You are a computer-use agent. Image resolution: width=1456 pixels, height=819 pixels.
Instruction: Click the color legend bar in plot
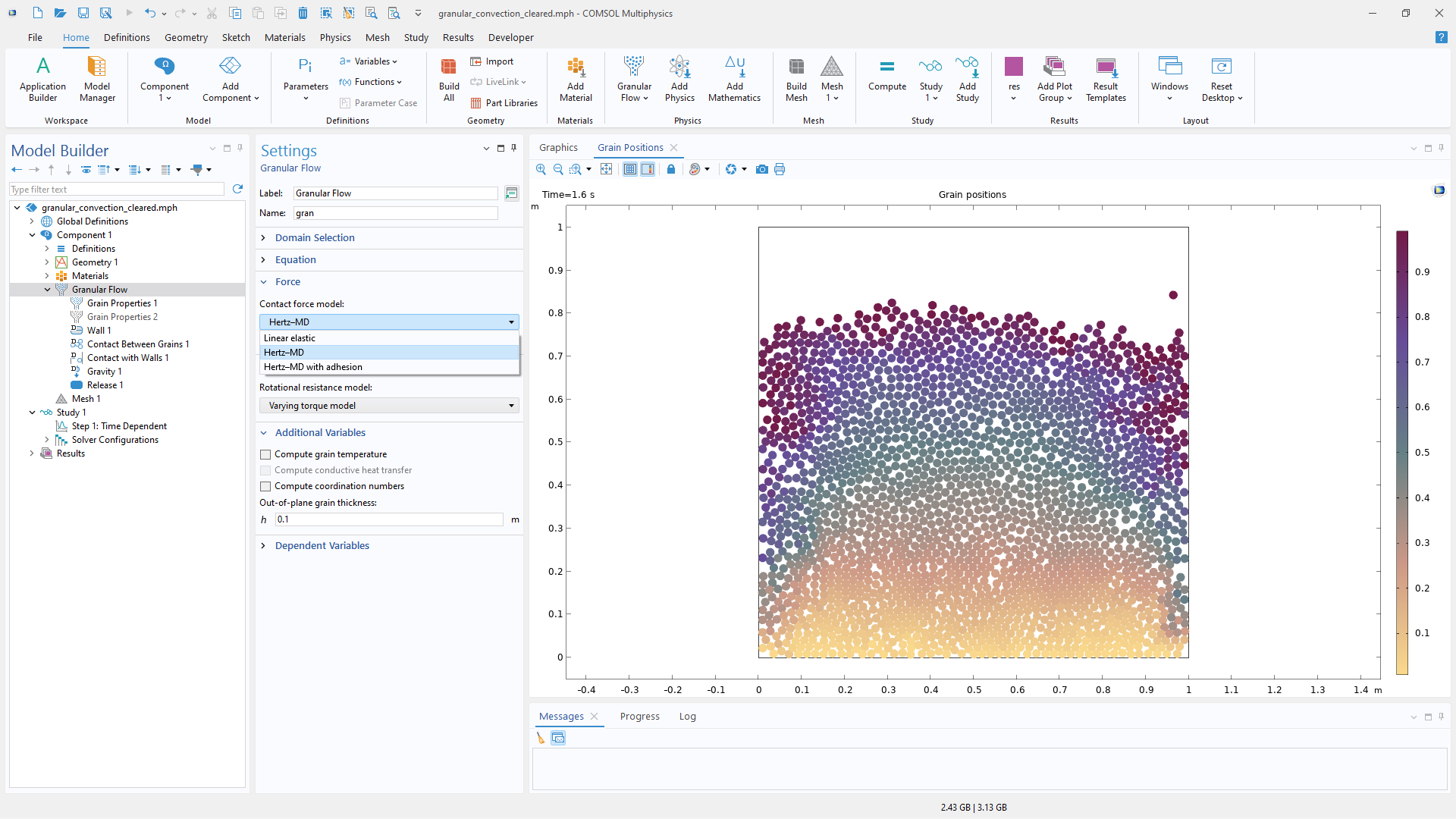(x=1402, y=452)
